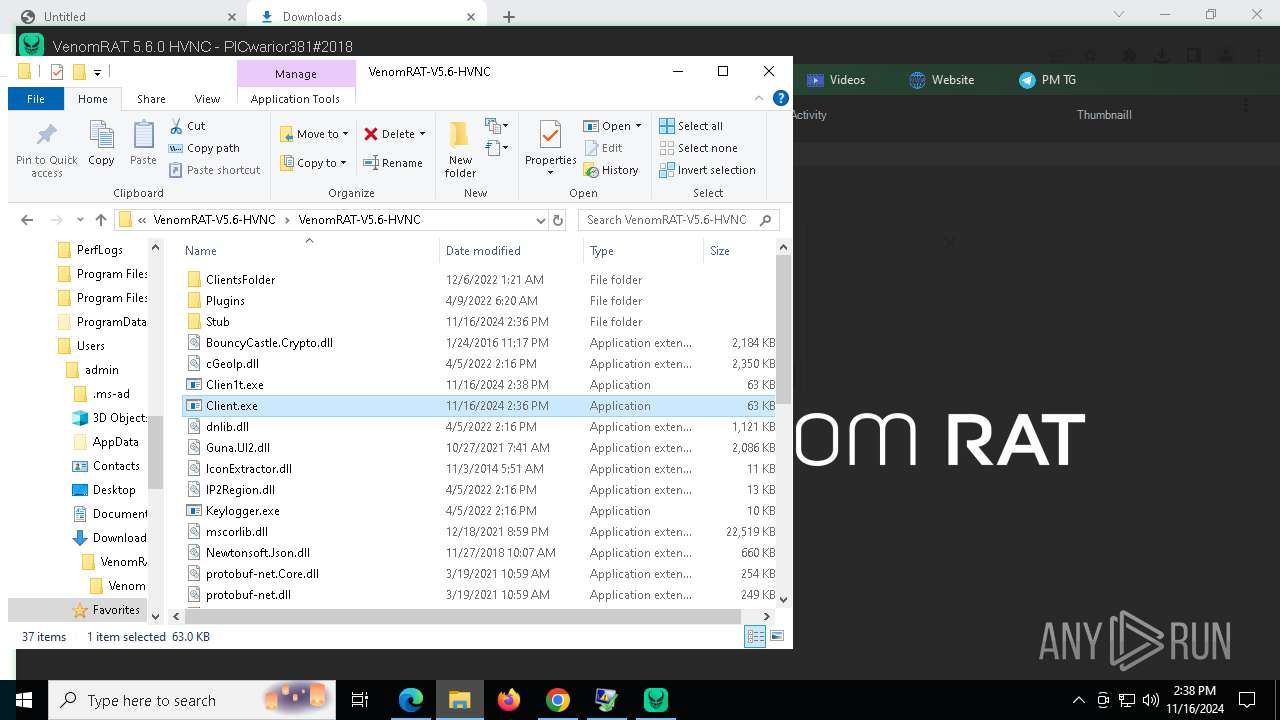
Task: Select the Keylogger.exe file
Action: coord(243,511)
